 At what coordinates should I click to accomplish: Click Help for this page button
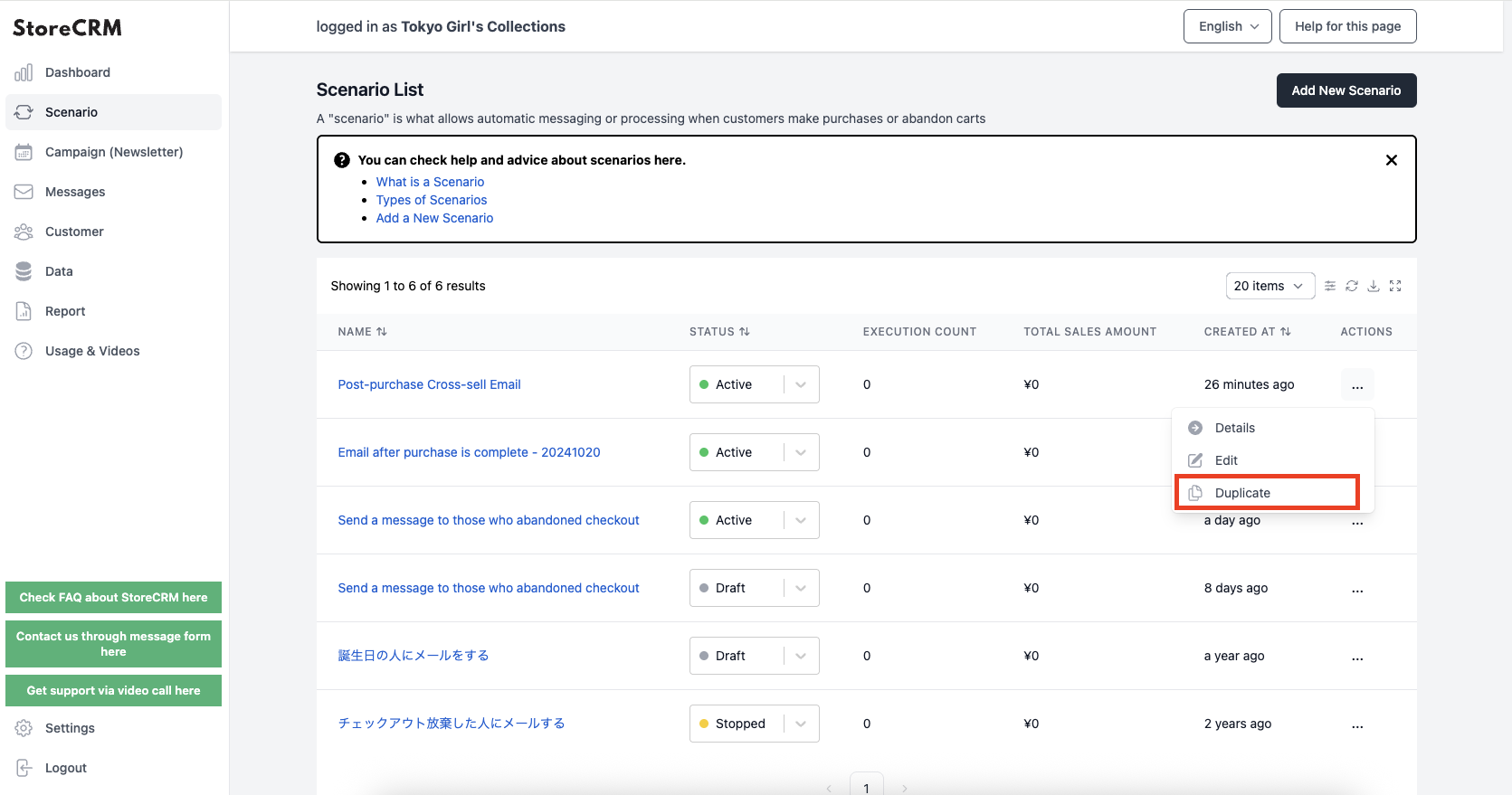(x=1347, y=26)
